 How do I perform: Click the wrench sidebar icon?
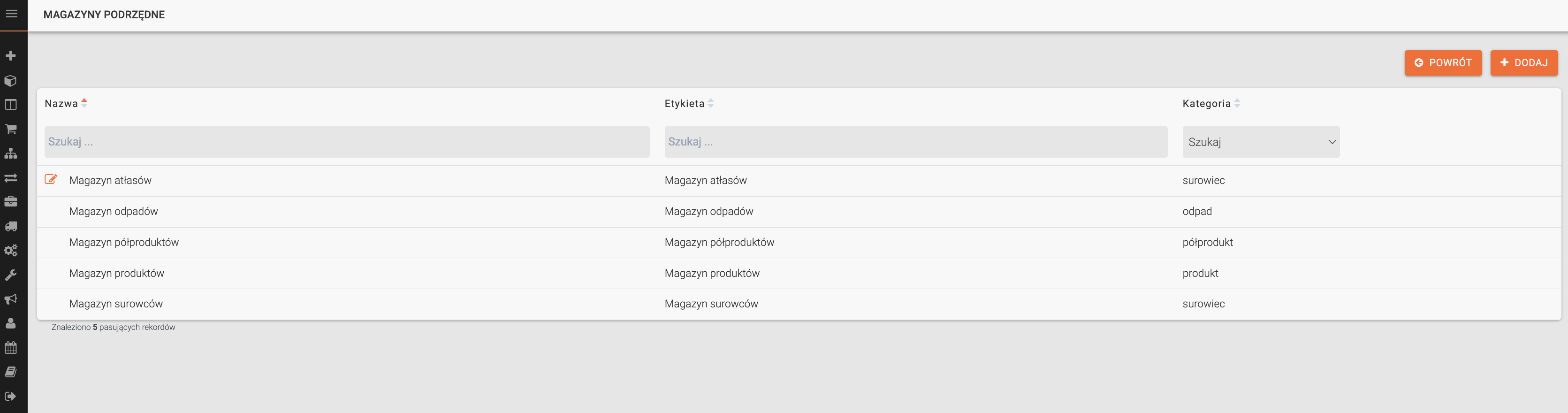(x=11, y=275)
